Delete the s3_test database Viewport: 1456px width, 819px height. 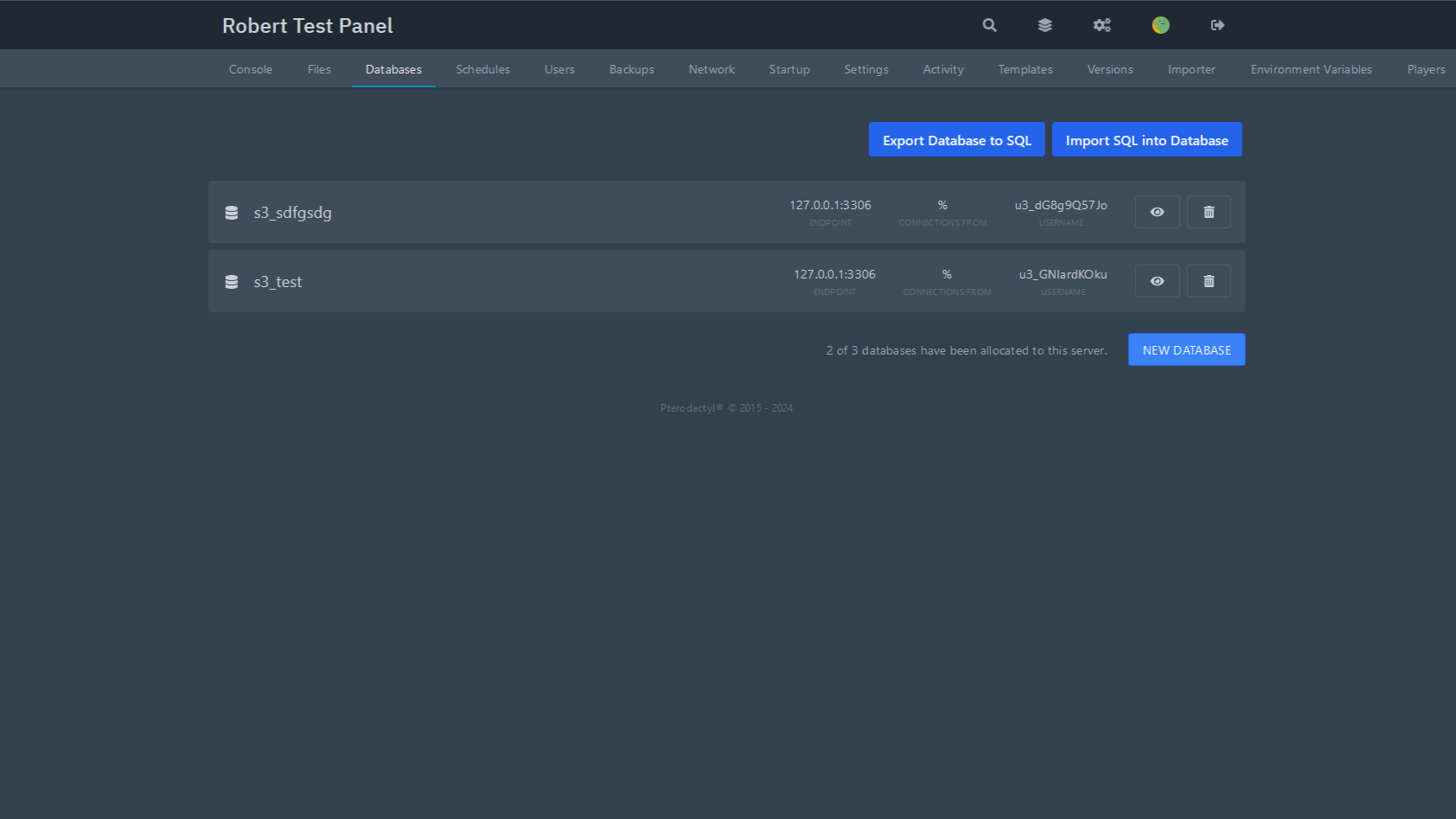(x=1208, y=281)
